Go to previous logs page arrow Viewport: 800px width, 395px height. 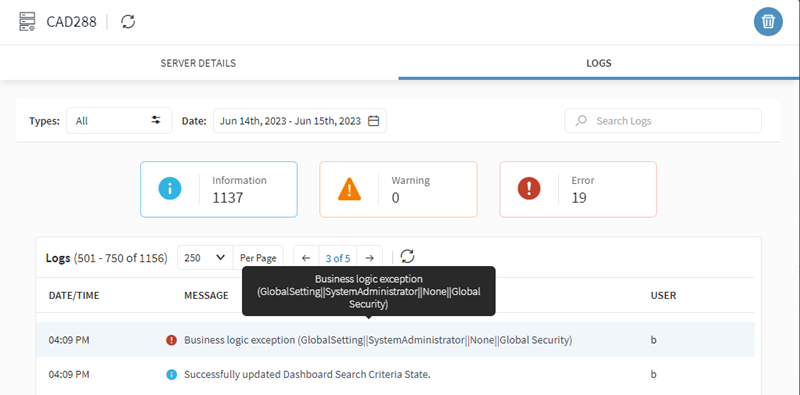[306, 258]
